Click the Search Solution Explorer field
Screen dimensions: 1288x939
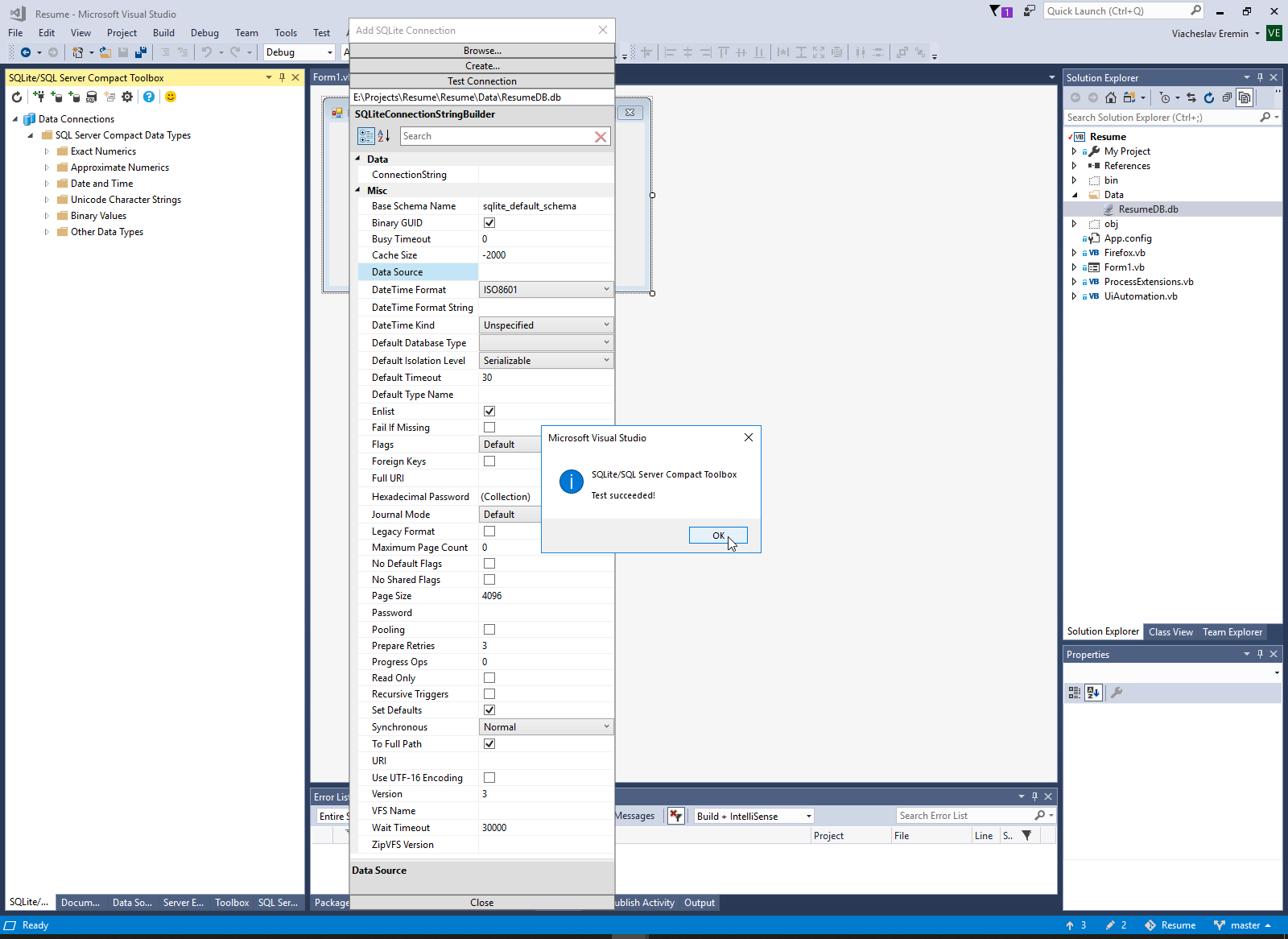coord(1172,118)
